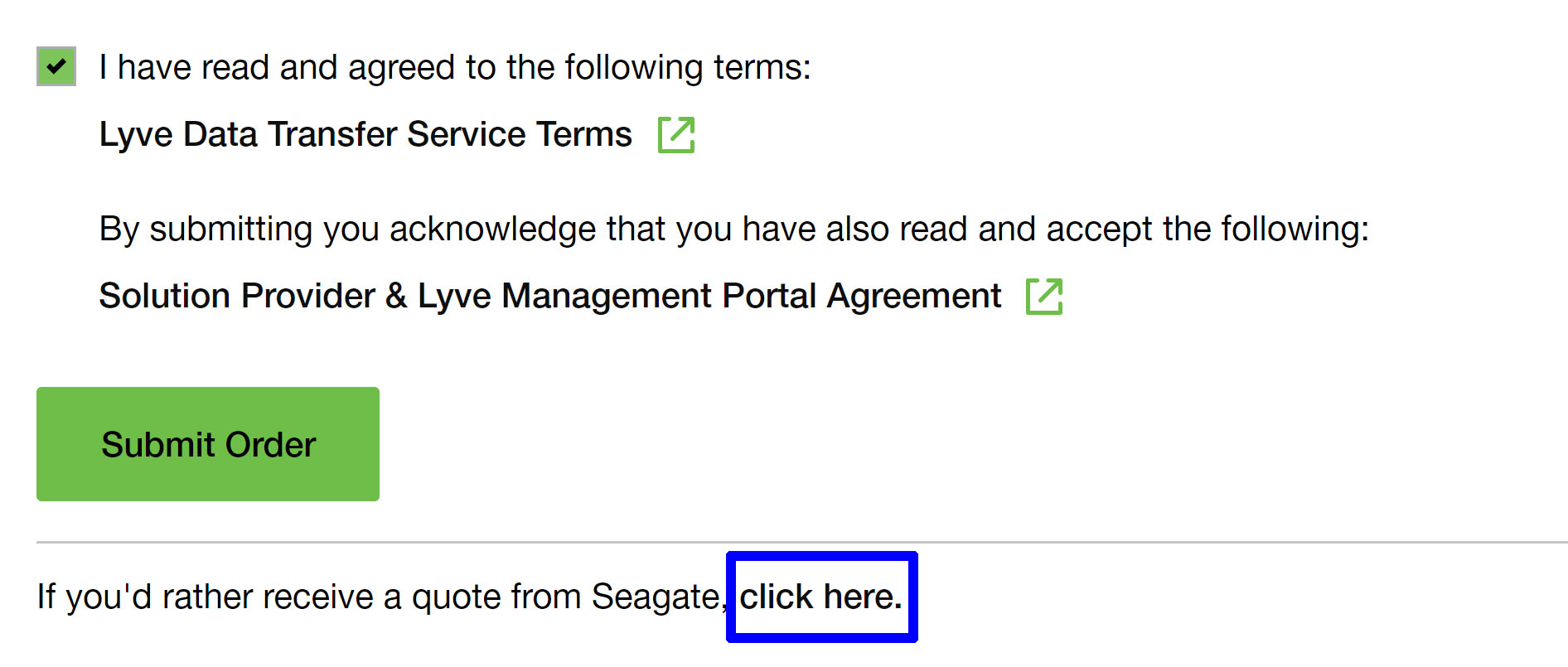Image resolution: width=1568 pixels, height=667 pixels.
Task: Launch service terms via green arrow icon
Action: pyautogui.click(x=676, y=135)
